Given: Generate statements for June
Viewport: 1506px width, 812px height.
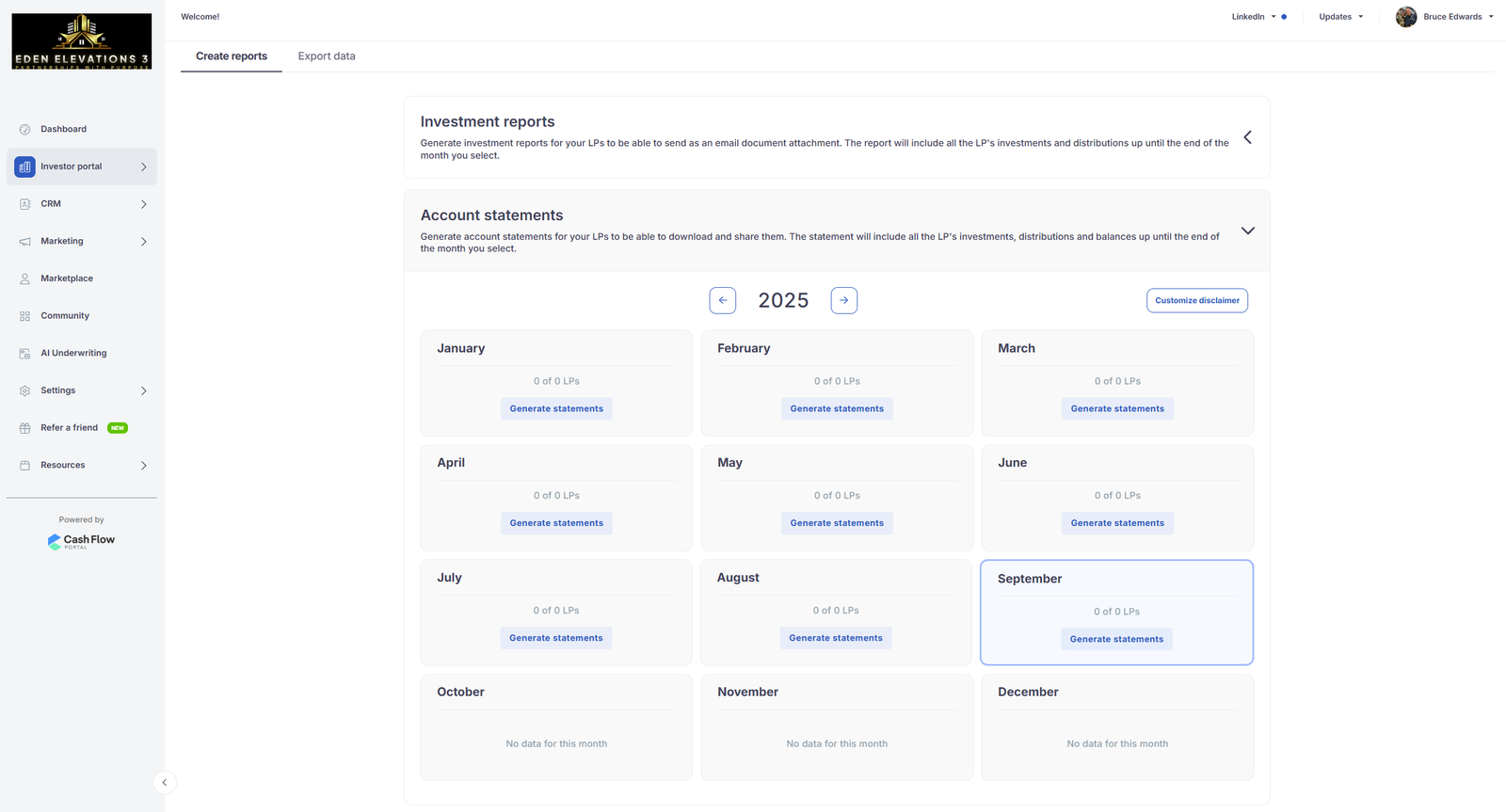Looking at the screenshot, I should pyautogui.click(x=1117, y=523).
